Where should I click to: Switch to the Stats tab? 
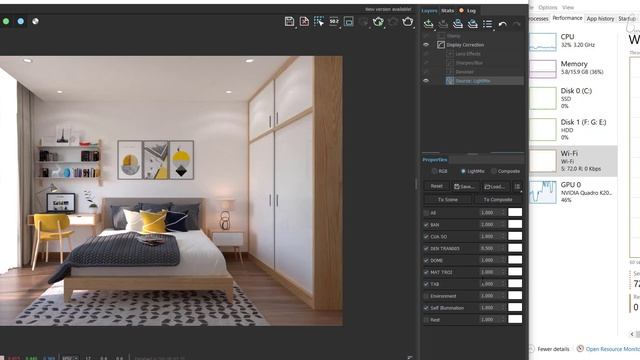pos(447,11)
